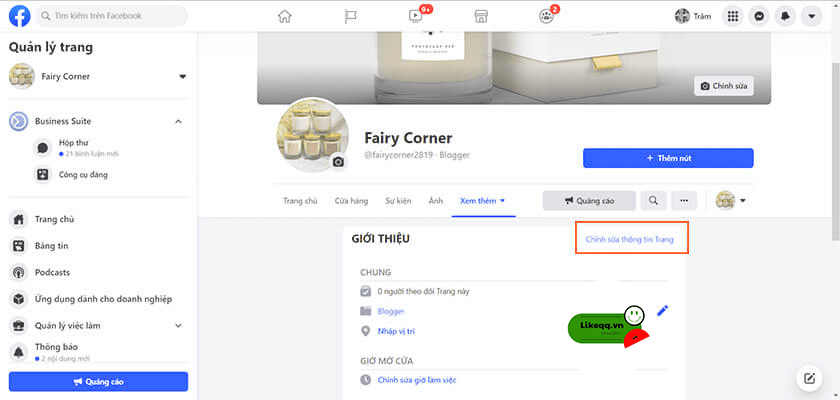Open the account arrow menu
Screen dimensions: 840x400
tap(812, 16)
